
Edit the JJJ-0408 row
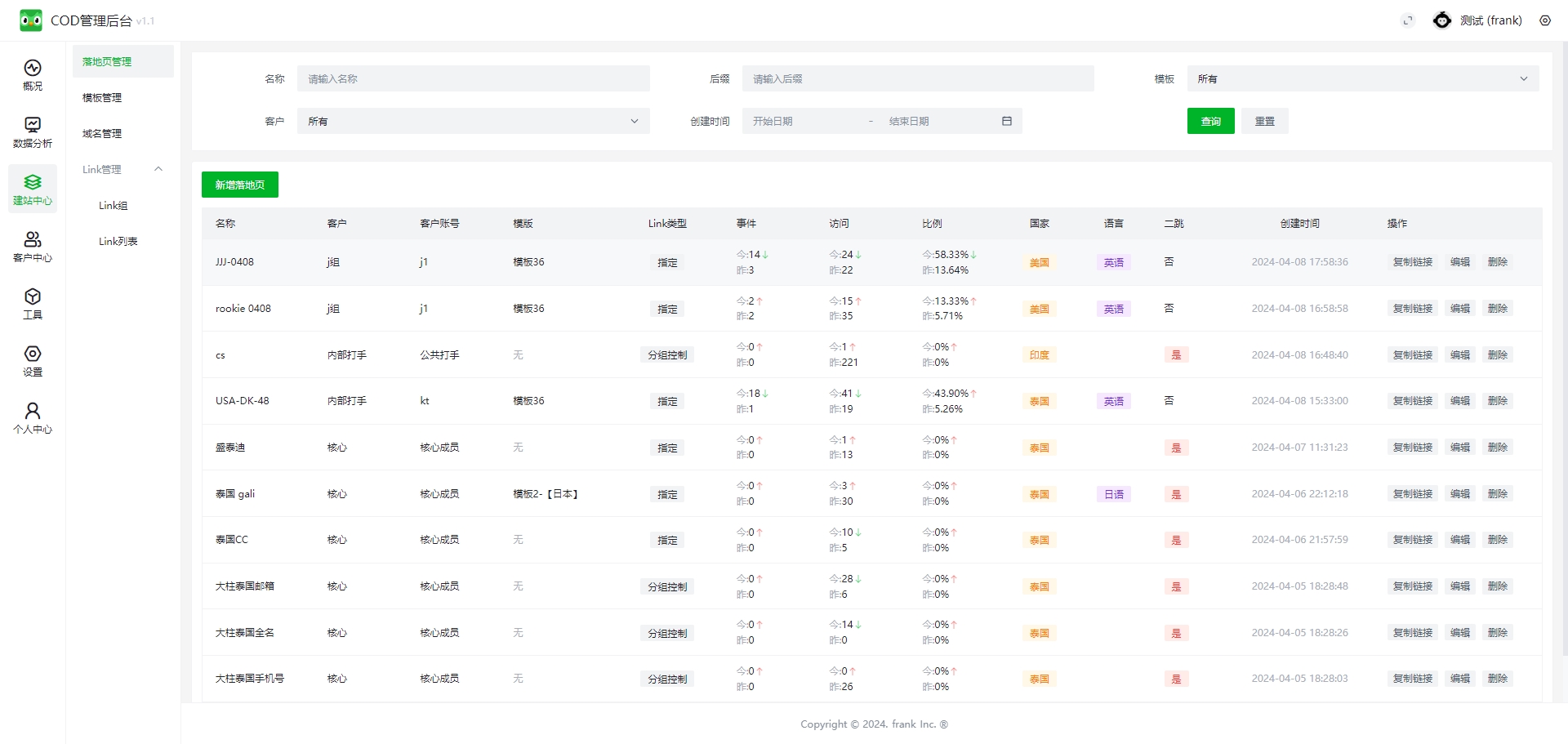[x=1460, y=262]
